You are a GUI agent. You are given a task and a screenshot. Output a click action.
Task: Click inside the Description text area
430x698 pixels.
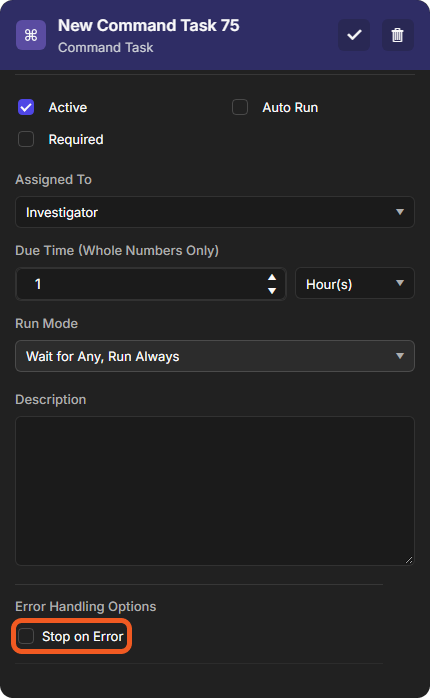coord(215,491)
